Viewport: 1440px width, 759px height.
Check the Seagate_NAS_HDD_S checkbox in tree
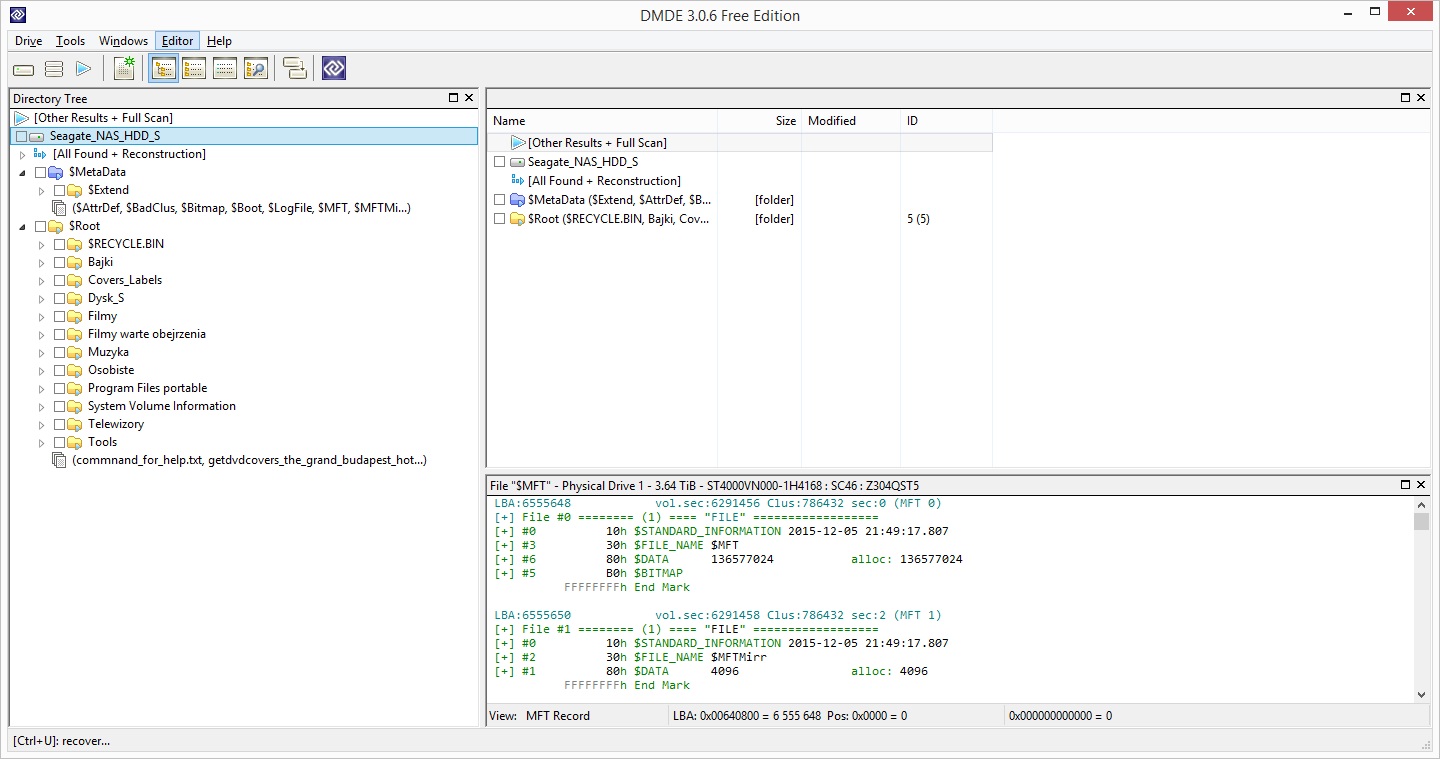(x=22, y=136)
